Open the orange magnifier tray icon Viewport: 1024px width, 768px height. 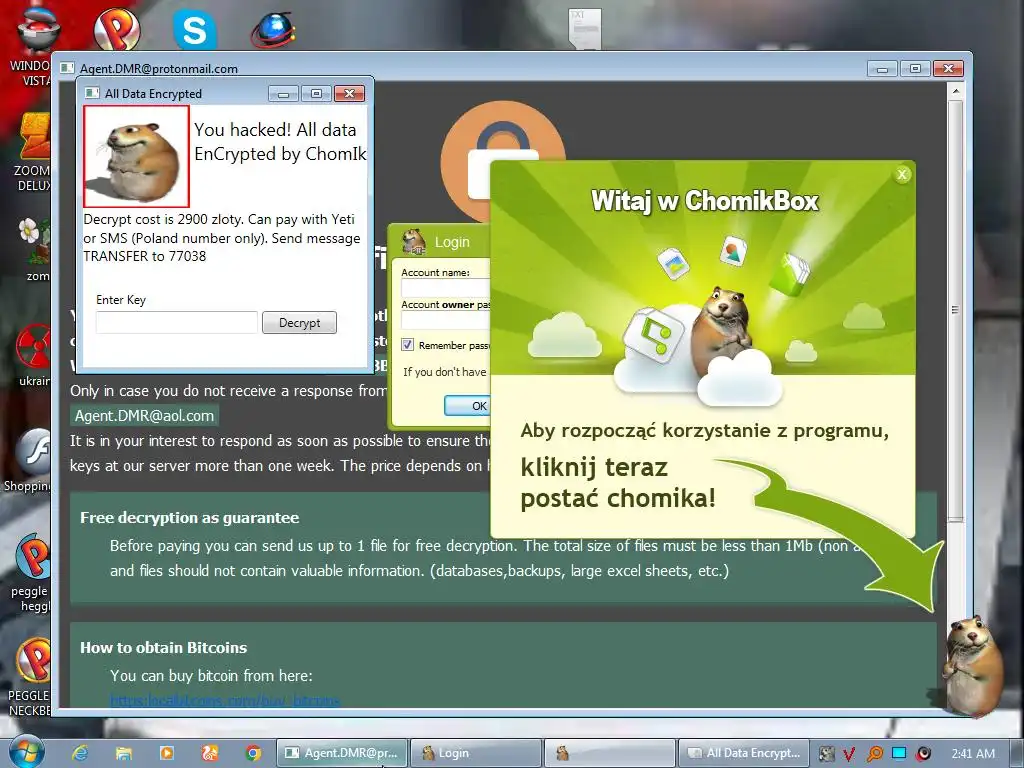874,754
